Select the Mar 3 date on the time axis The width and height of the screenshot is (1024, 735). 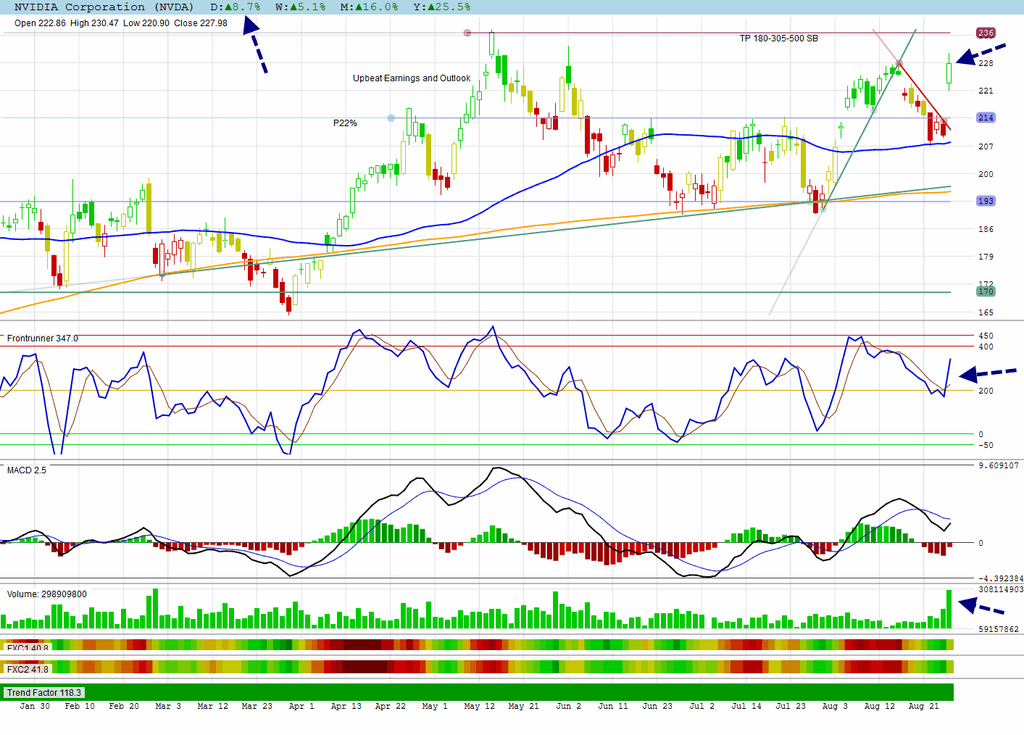[x=168, y=706]
